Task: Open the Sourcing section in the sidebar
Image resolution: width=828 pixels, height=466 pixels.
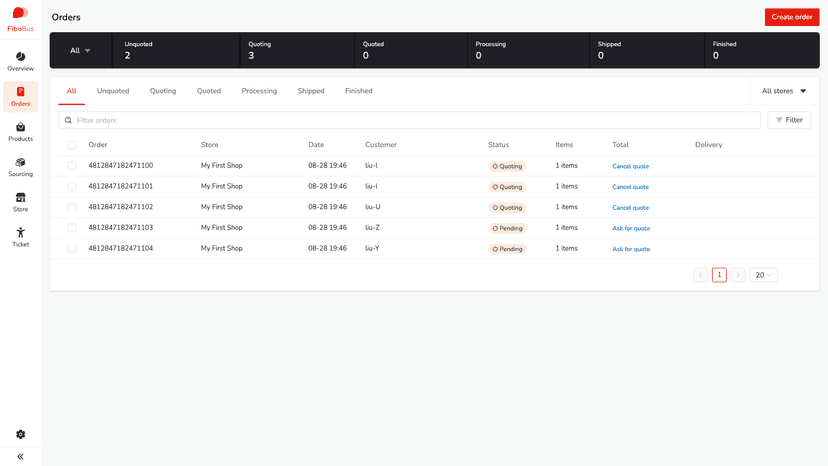Action: pyautogui.click(x=21, y=167)
